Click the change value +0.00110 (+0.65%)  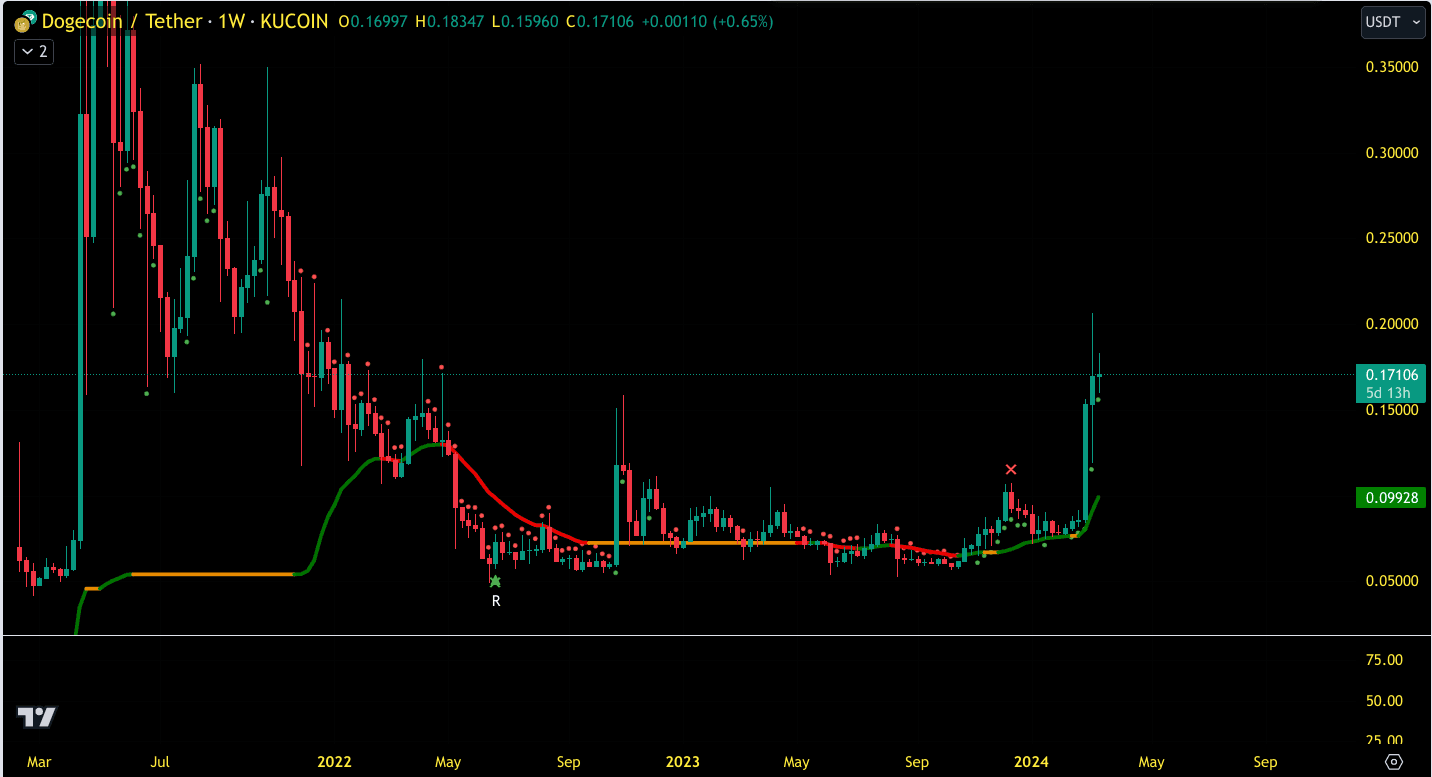707,21
